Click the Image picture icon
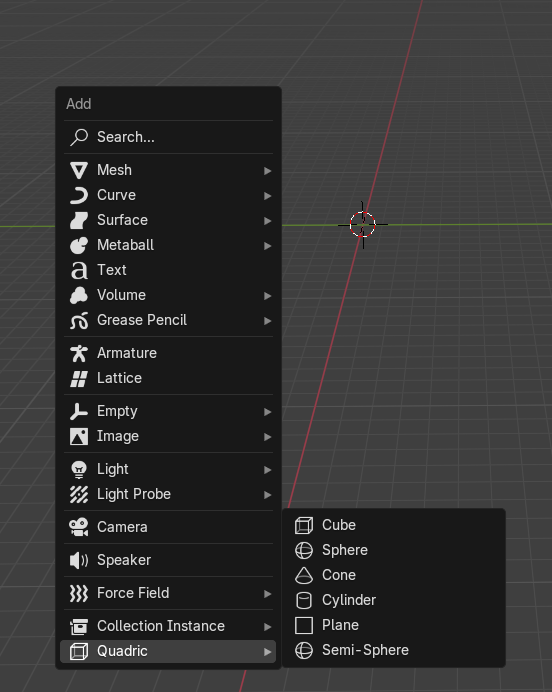 click(79, 436)
